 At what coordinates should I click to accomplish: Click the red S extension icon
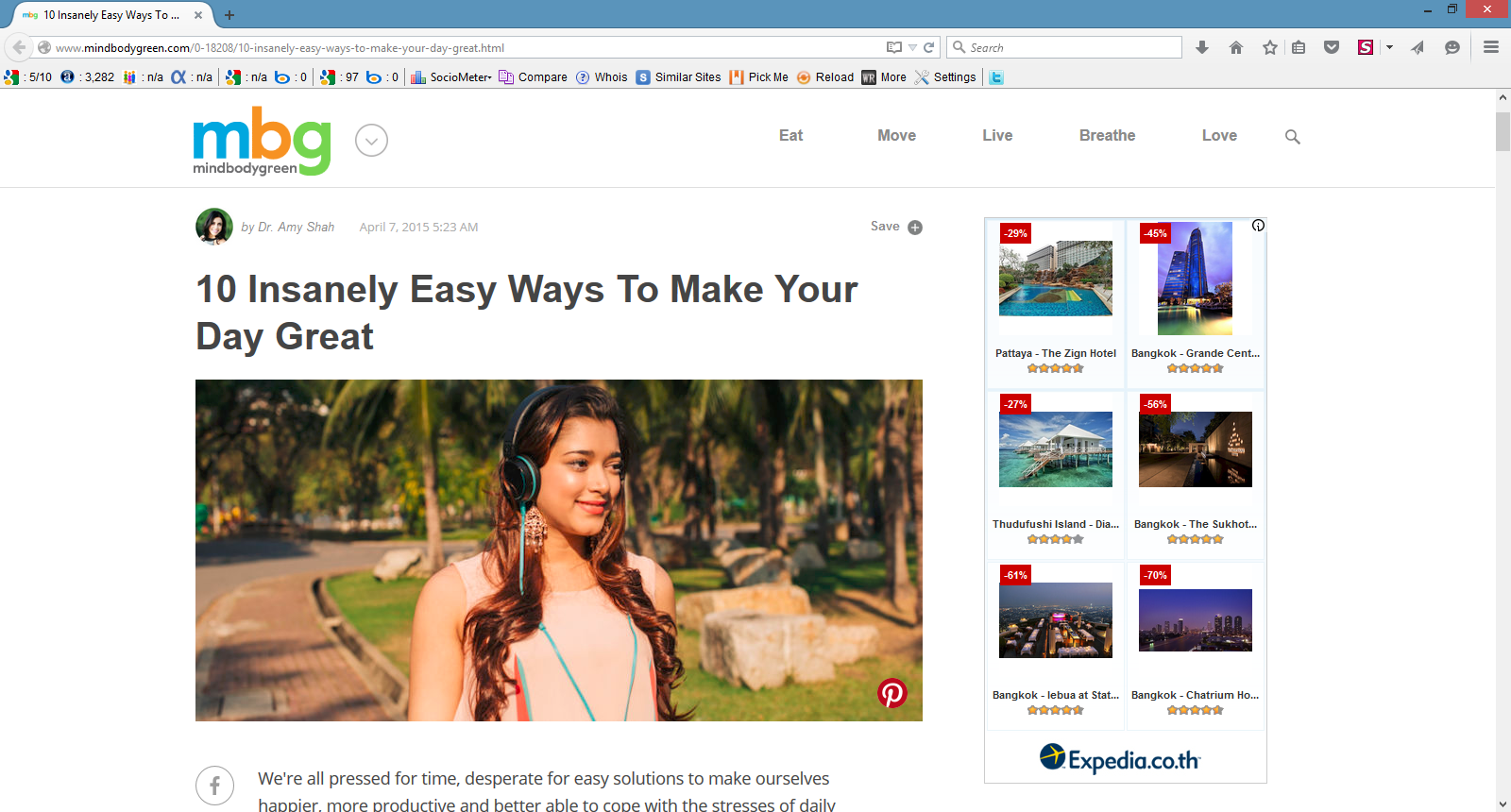coord(1366,47)
